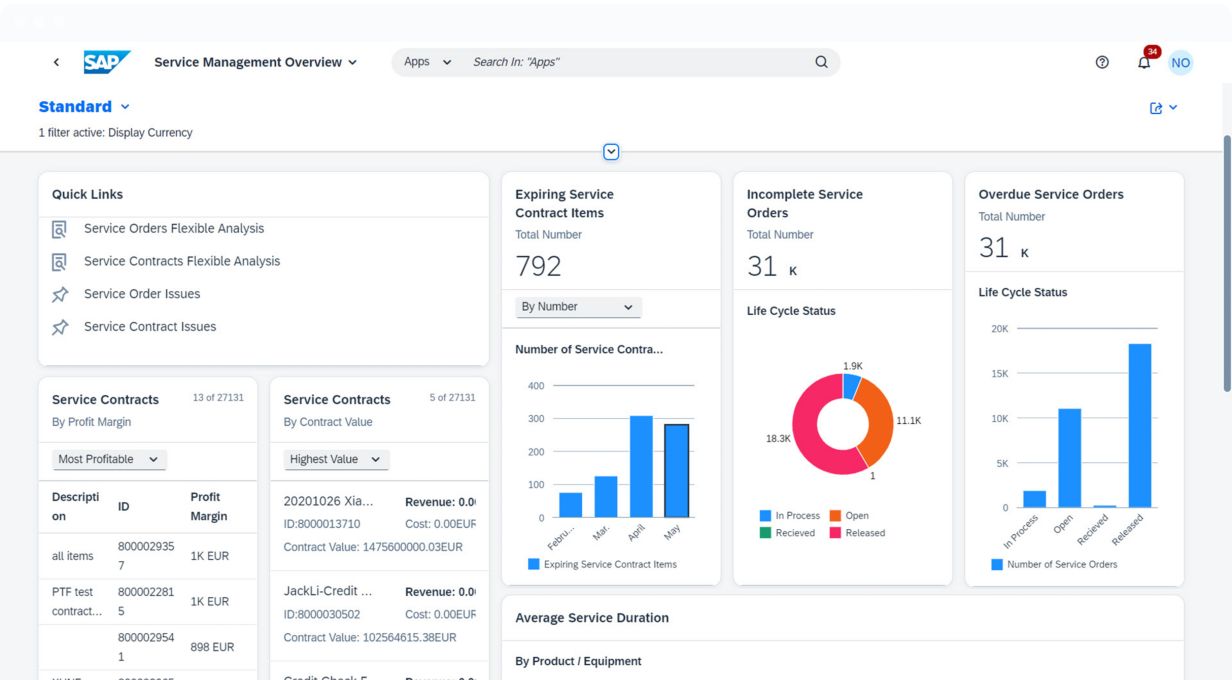Open the help question mark icon
The width and height of the screenshot is (1232, 680).
pyautogui.click(x=1102, y=62)
